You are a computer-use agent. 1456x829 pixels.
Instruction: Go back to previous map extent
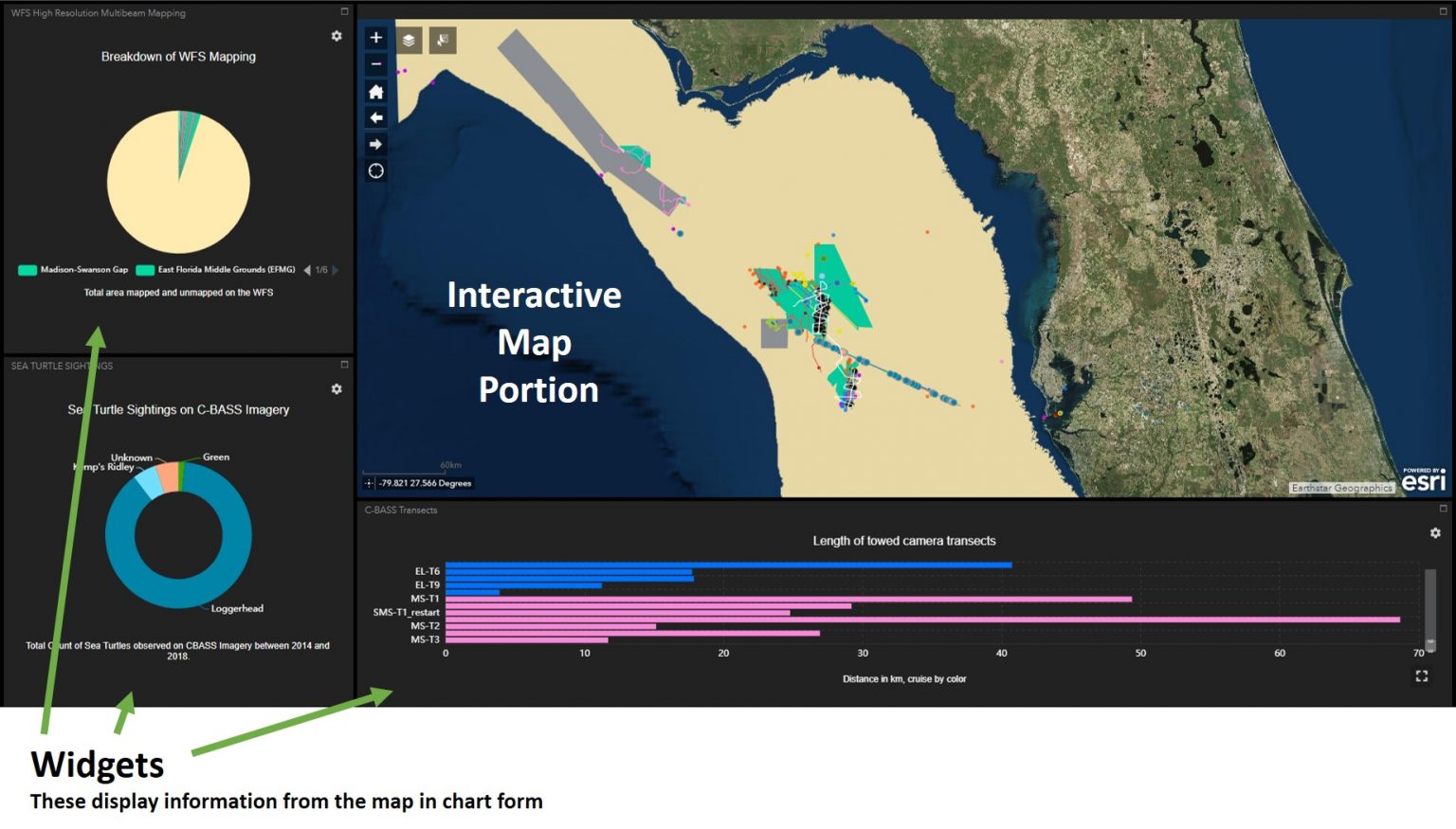[x=376, y=117]
